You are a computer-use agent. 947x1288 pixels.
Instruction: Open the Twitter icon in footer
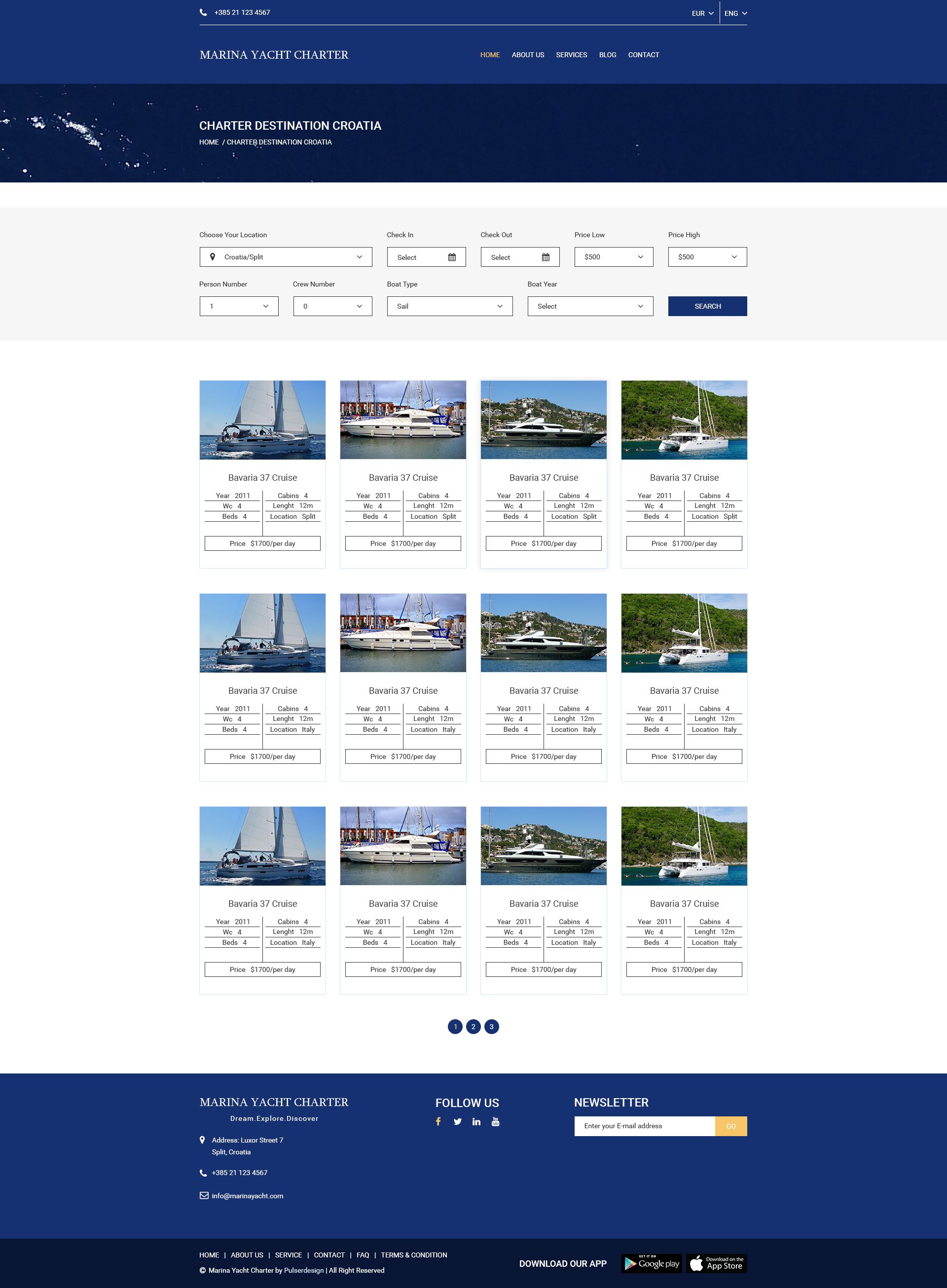(x=457, y=1121)
